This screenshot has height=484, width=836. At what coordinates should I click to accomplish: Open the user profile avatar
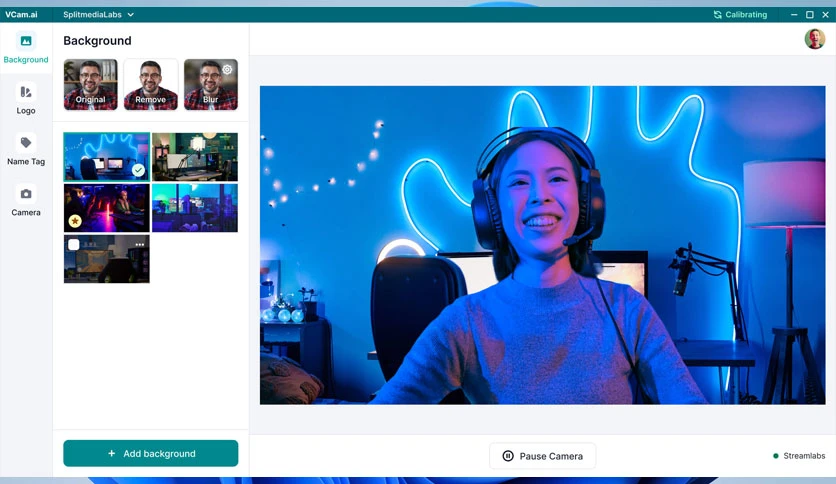click(814, 39)
